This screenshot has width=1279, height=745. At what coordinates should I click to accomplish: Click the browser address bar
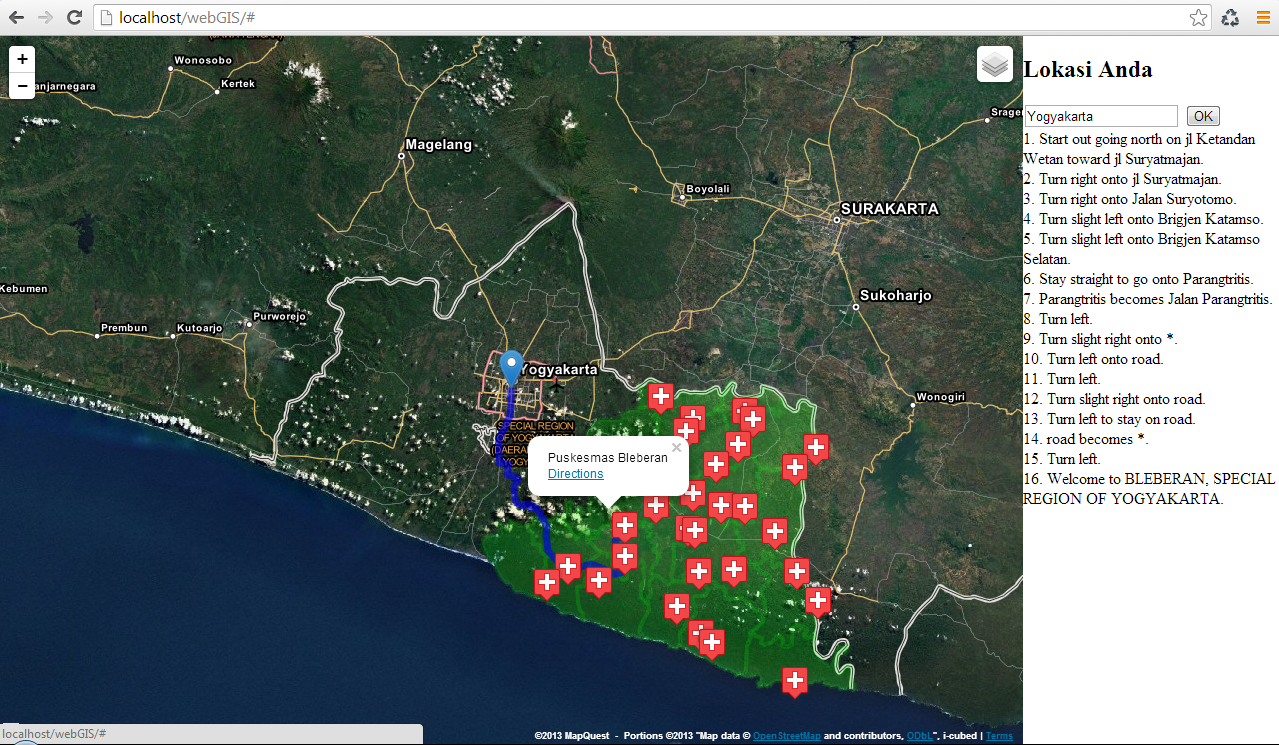coord(400,17)
